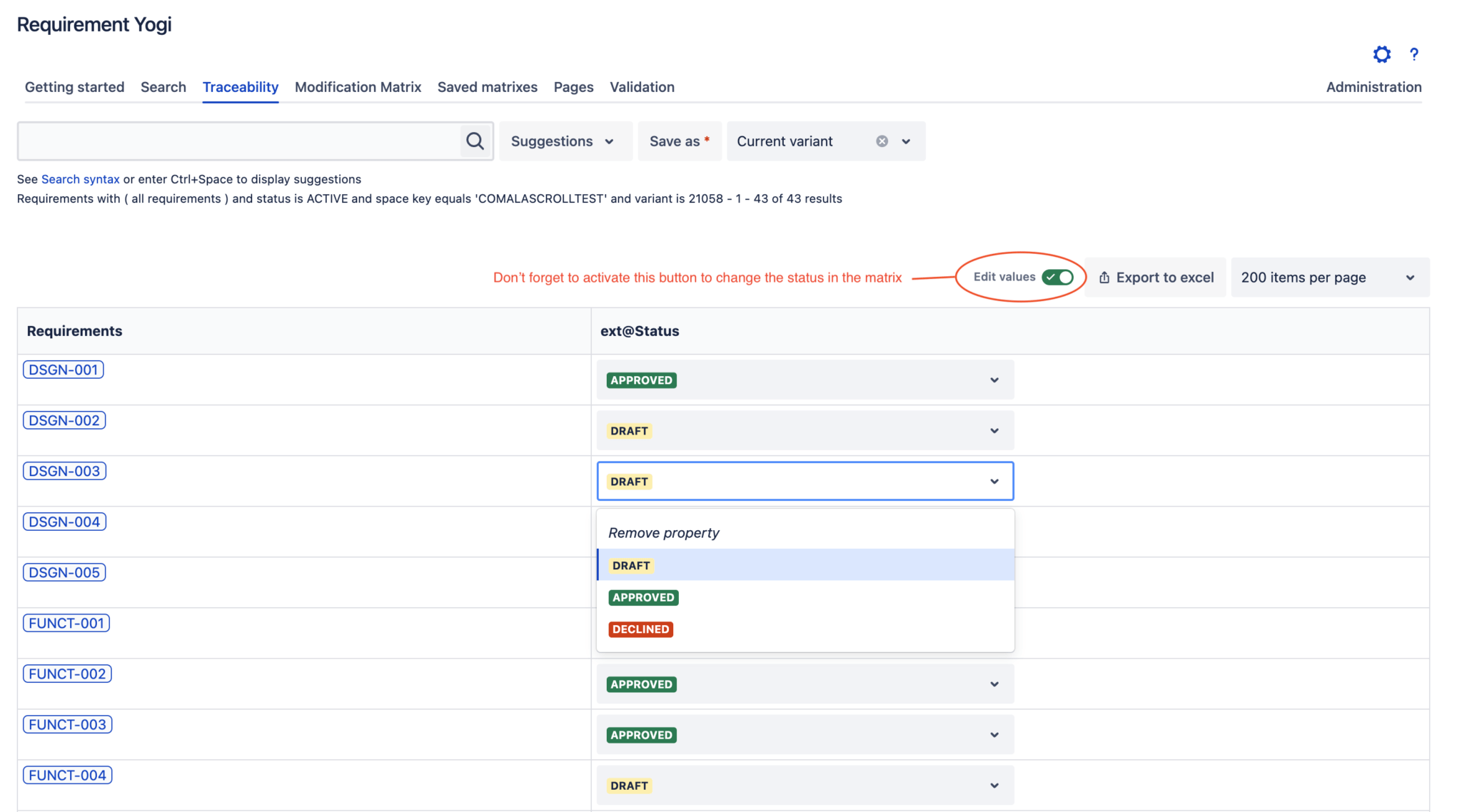
Task: Disable the Edit values toggle
Action: (1059, 277)
